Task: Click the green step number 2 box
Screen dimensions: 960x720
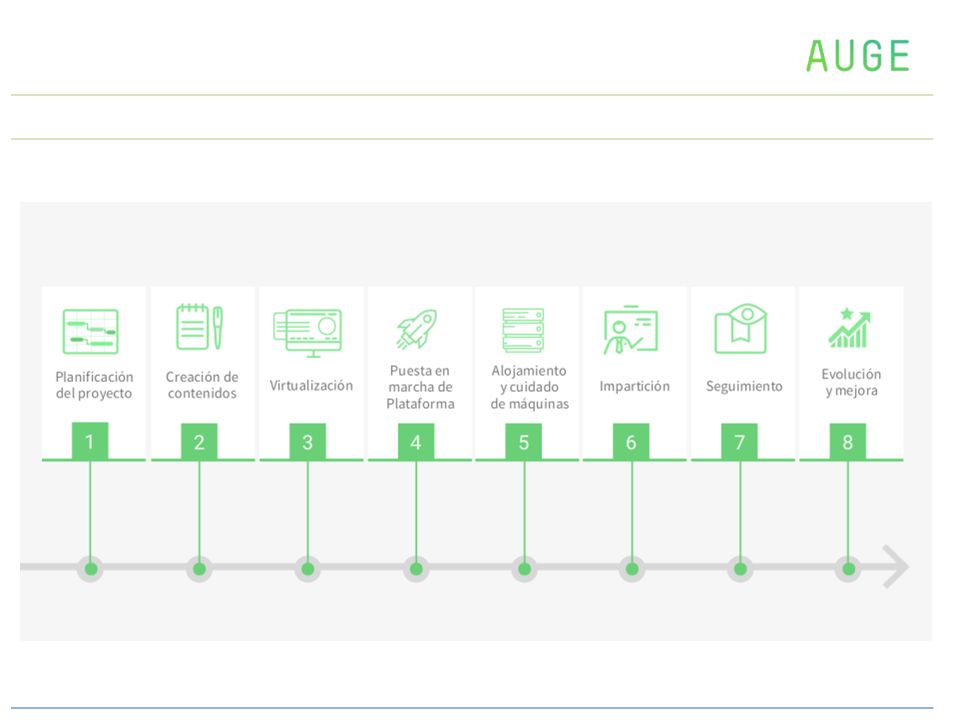Action: [199, 441]
